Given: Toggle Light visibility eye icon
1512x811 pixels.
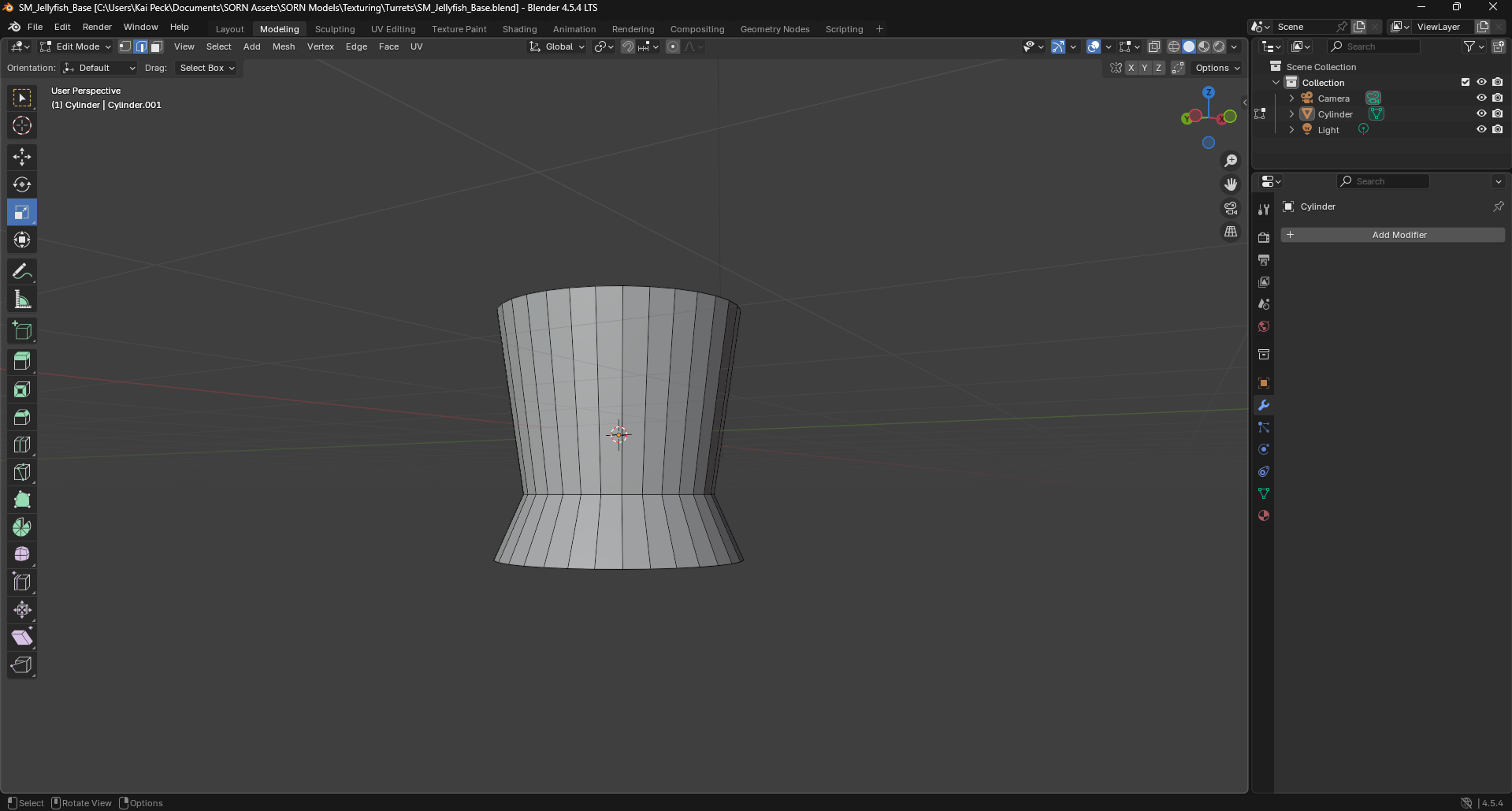Looking at the screenshot, I should [x=1481, y=129].
